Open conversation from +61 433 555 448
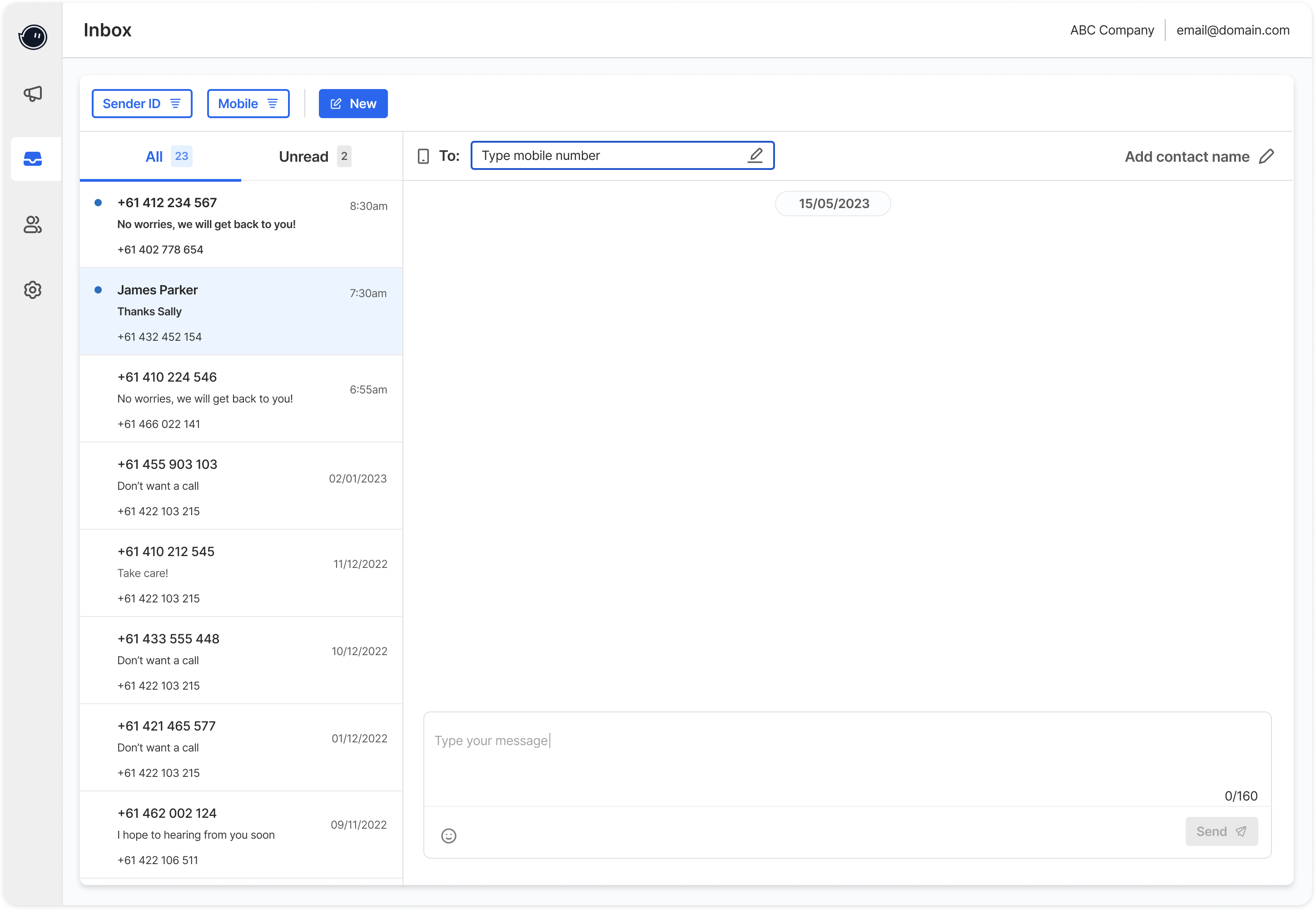This screenshot has height=910, width=1316. 241,660
